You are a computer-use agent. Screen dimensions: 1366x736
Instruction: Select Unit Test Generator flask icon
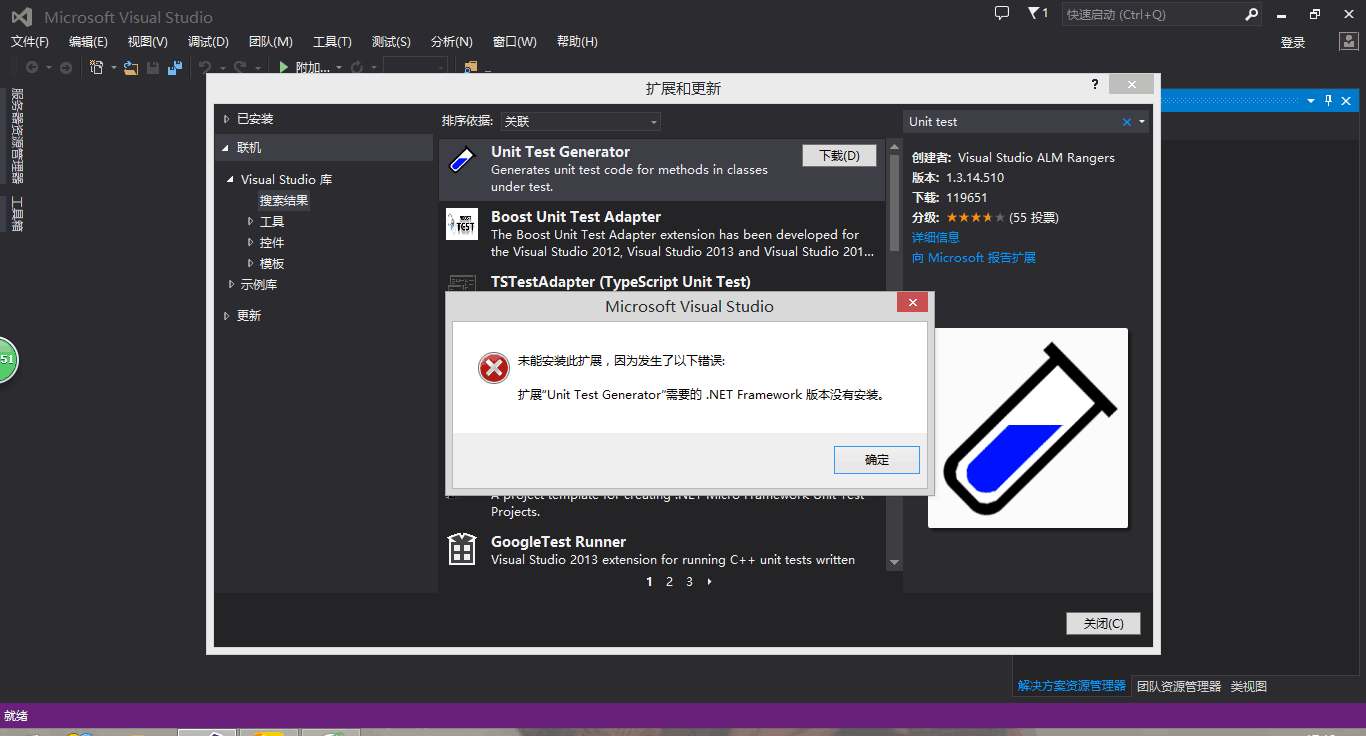(462, 160)
